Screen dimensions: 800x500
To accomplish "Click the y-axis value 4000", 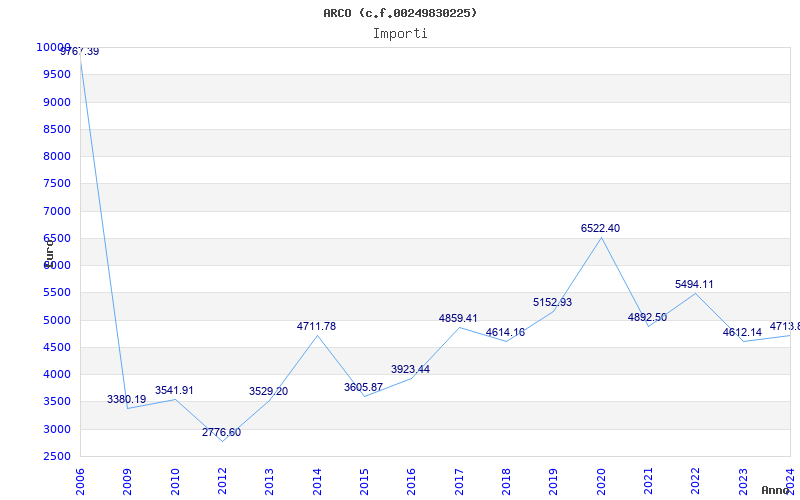I will point(57,374).
